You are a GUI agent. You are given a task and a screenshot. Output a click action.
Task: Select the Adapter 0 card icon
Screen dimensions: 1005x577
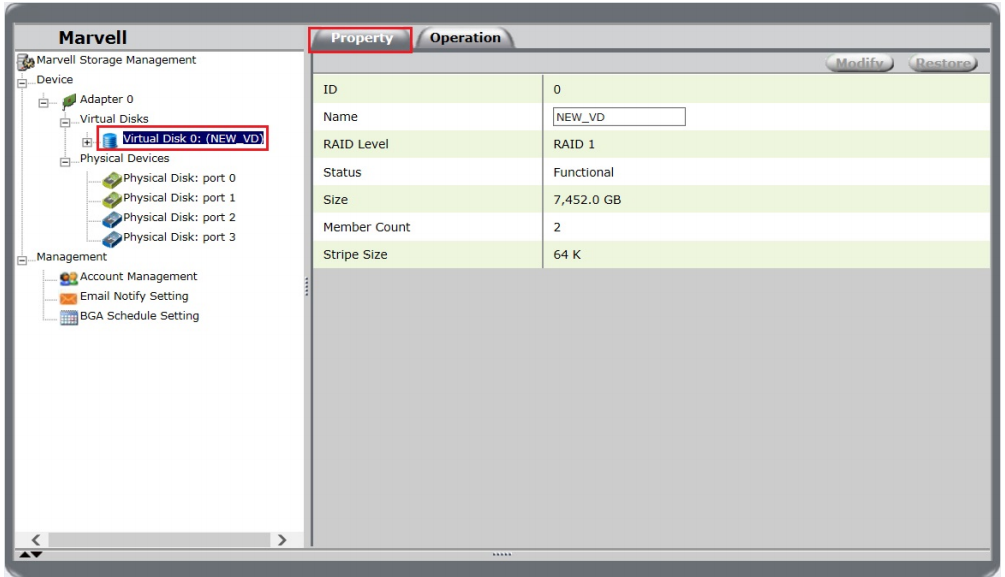68,100
